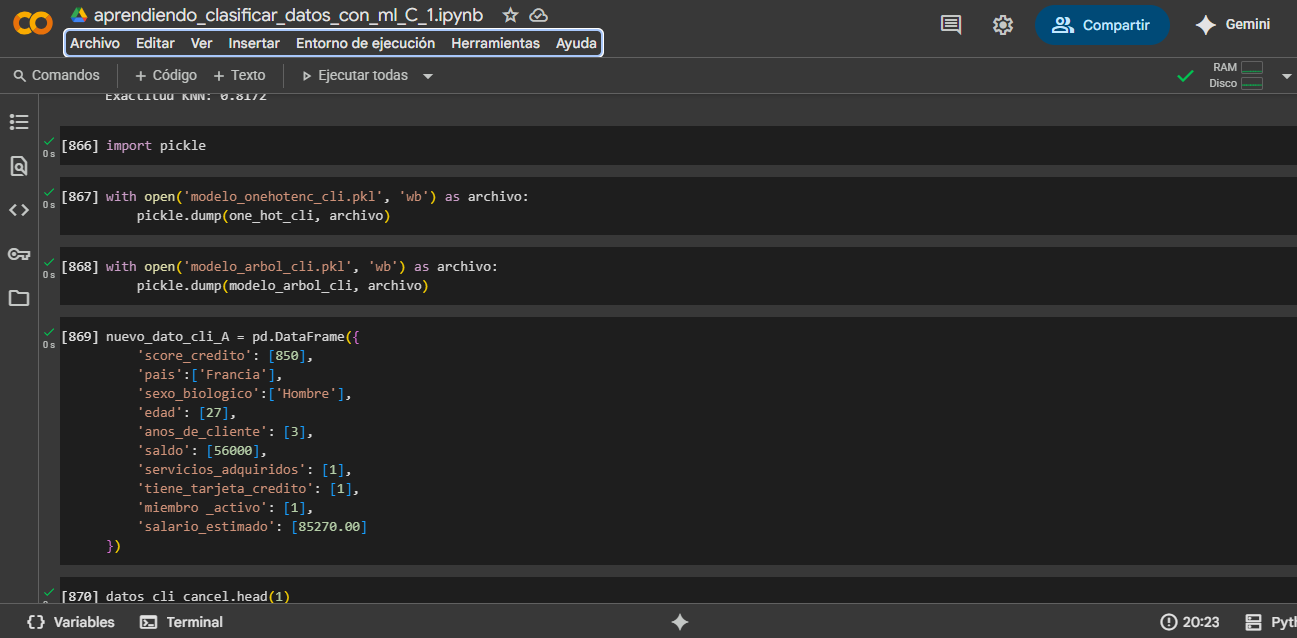Click the RAM and Disco usage indicator
Image resolution: width=1297 pixels, height=638 pixels.
1236,75
